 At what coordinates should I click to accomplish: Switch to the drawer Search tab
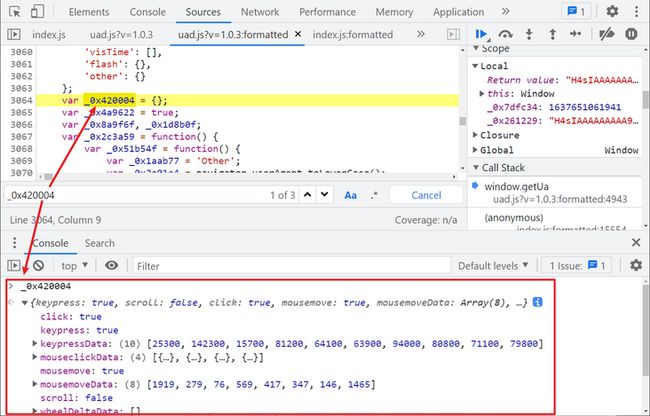99,243
